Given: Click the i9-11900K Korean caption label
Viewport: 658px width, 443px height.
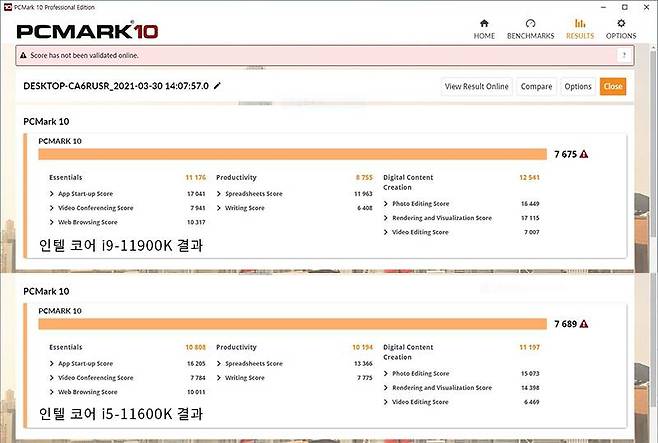Looking at the screenshot, I should click(x=121, y=245).
